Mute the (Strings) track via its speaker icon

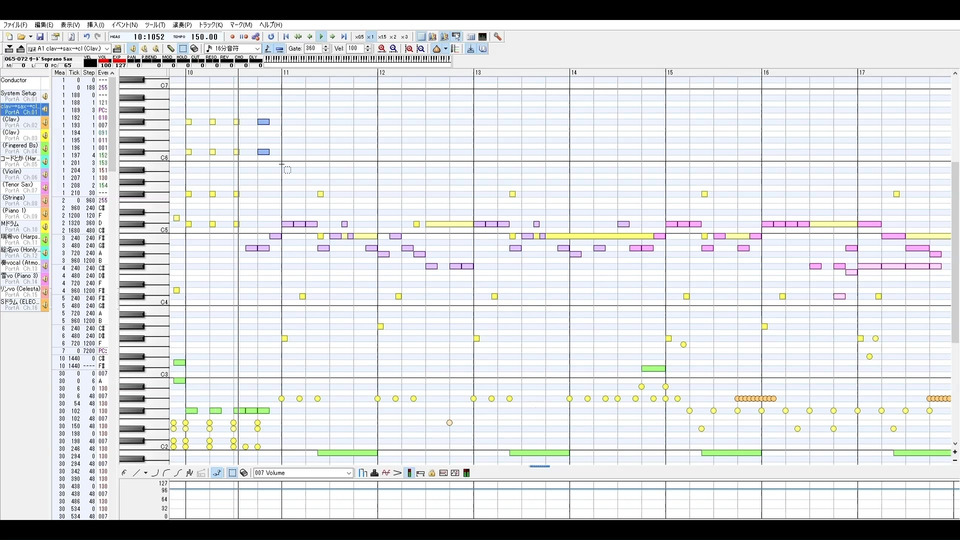coord(45,201)
